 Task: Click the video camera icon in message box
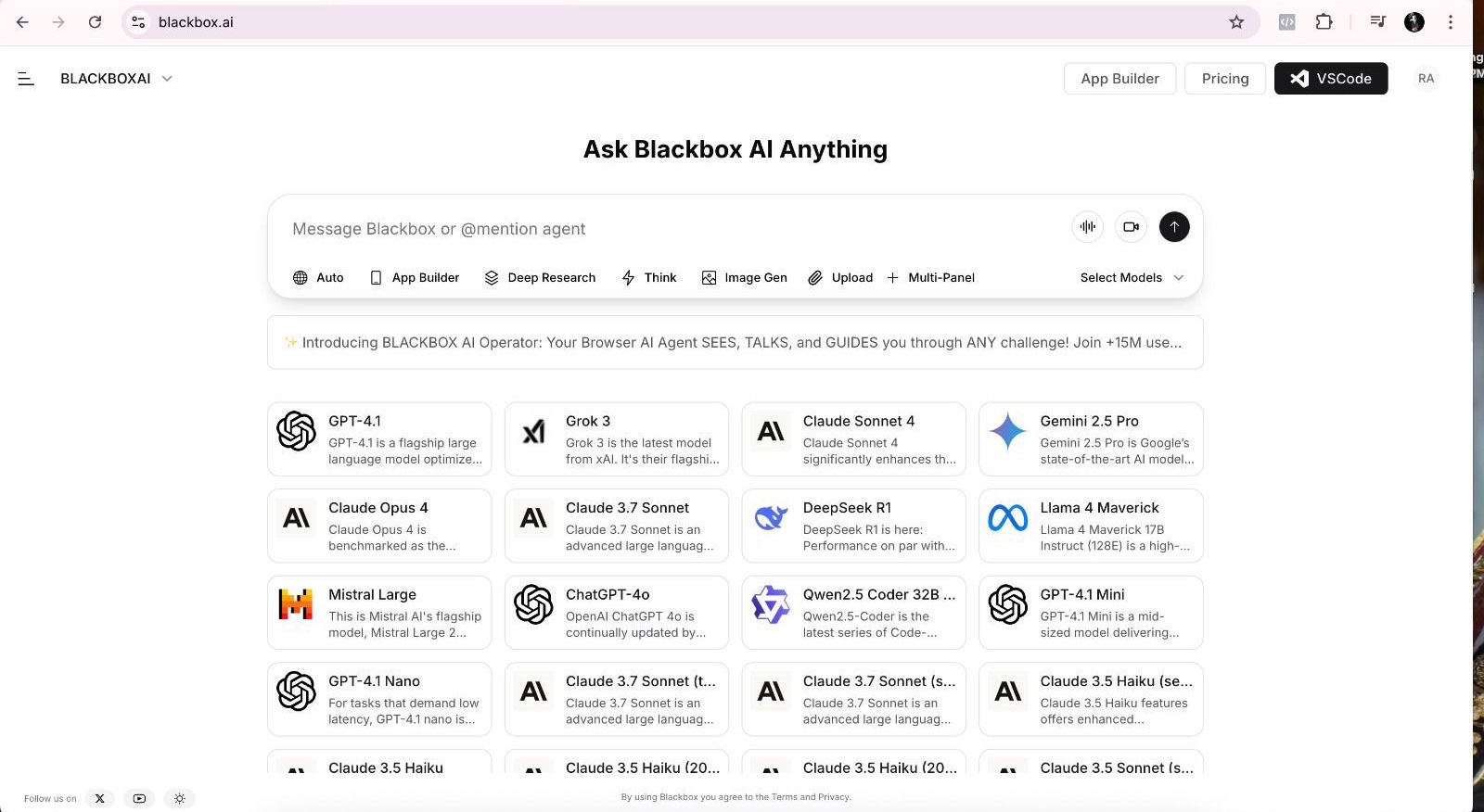(x=1131, y=227)
